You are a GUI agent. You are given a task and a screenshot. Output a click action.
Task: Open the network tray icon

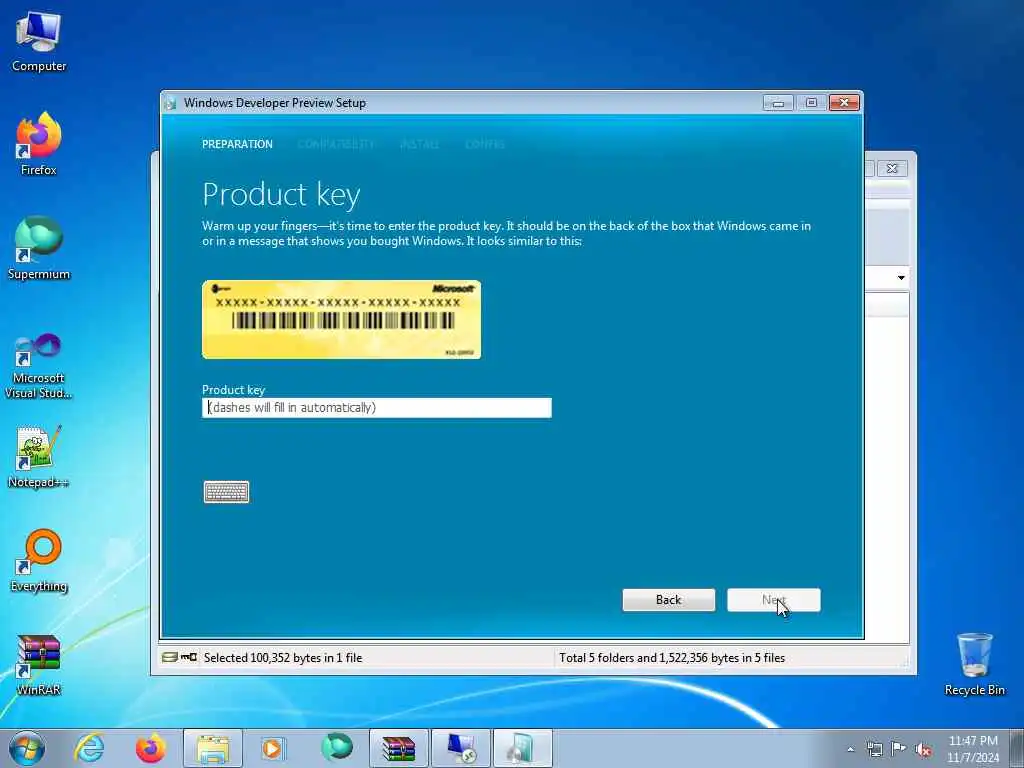[x=874, y=749]
